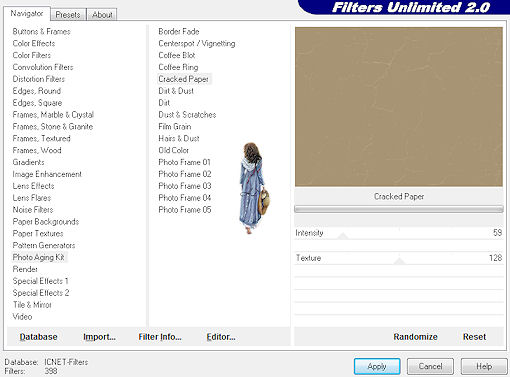Choose Photo Frame 03 filter
The height and width of the screenshot is (377, 510).
point(185,186)
